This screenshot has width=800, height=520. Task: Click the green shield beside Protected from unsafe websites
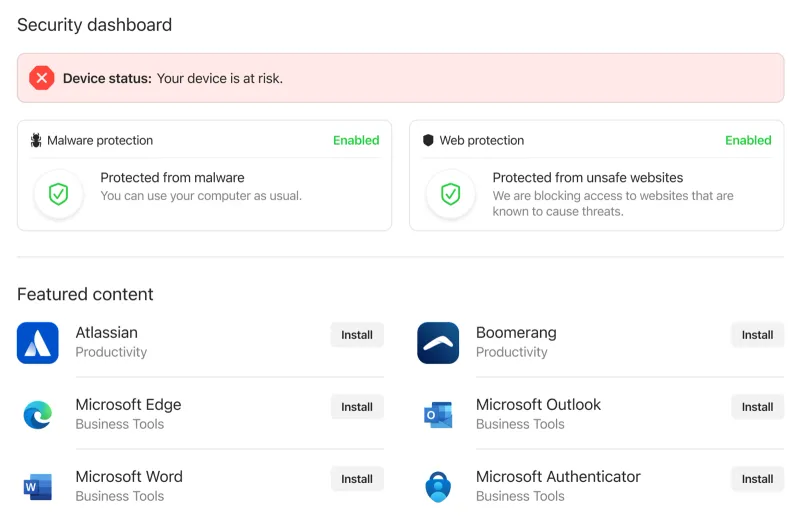pos(451,194)
